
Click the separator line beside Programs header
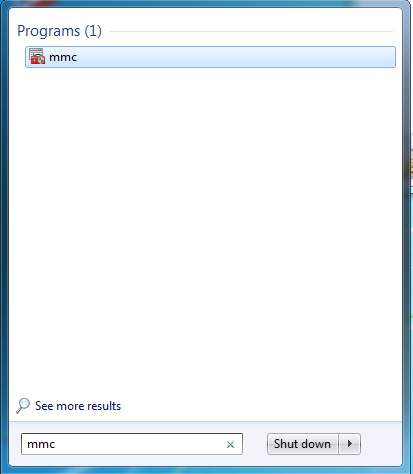251,32
